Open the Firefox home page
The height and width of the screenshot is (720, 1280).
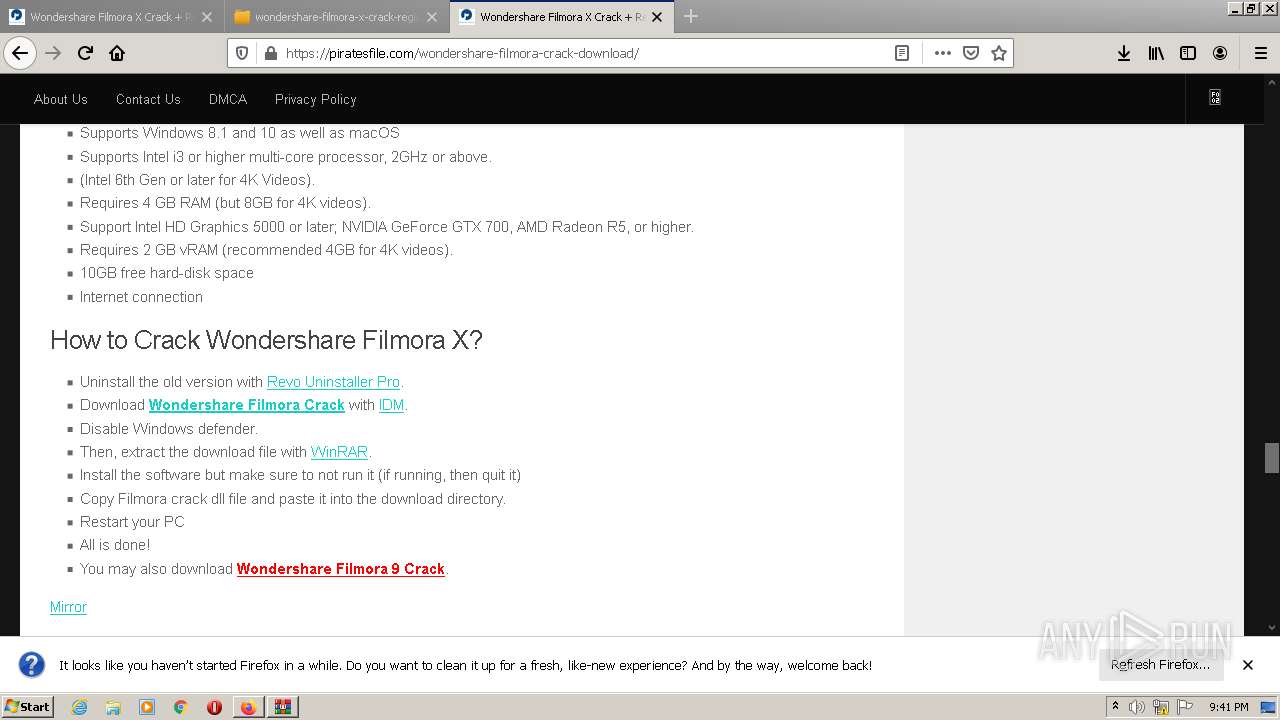point(117,53)
